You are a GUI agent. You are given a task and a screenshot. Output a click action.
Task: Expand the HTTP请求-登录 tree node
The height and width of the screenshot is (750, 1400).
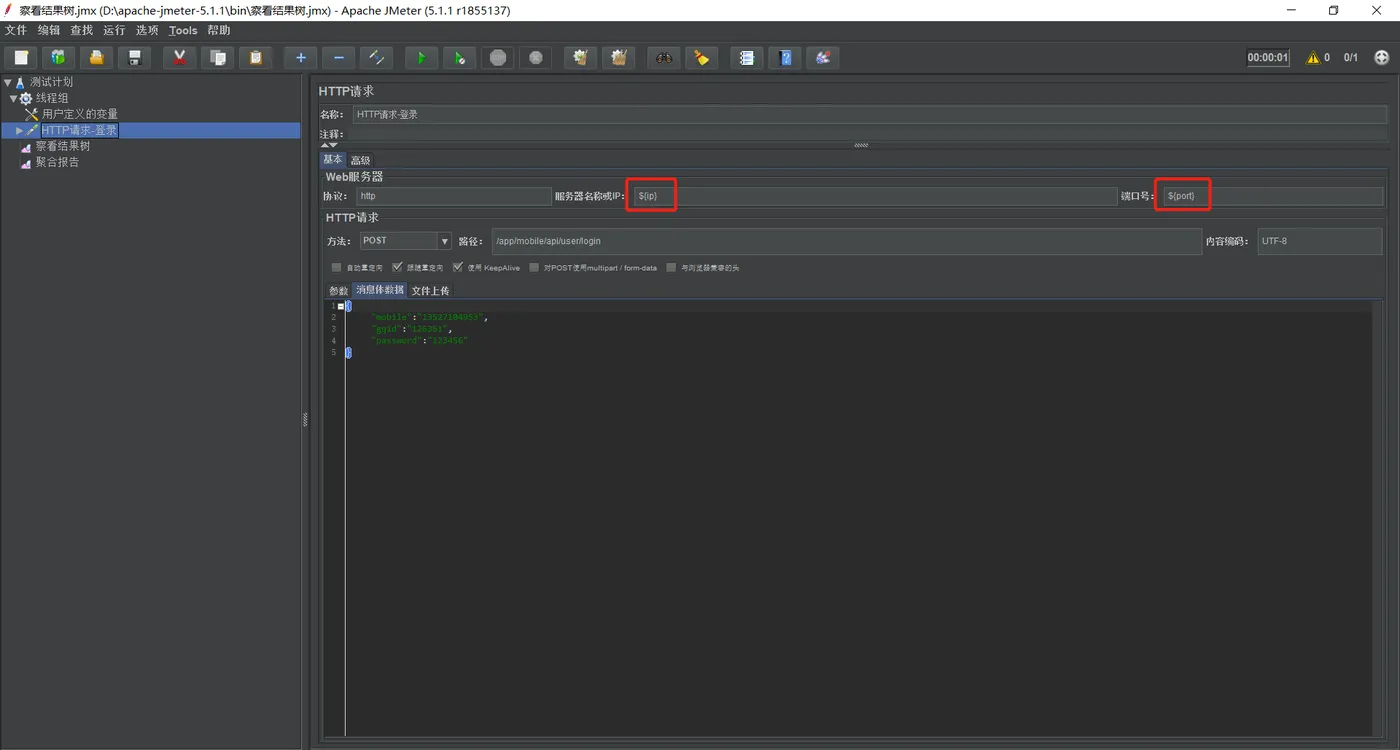click(19, 130)
